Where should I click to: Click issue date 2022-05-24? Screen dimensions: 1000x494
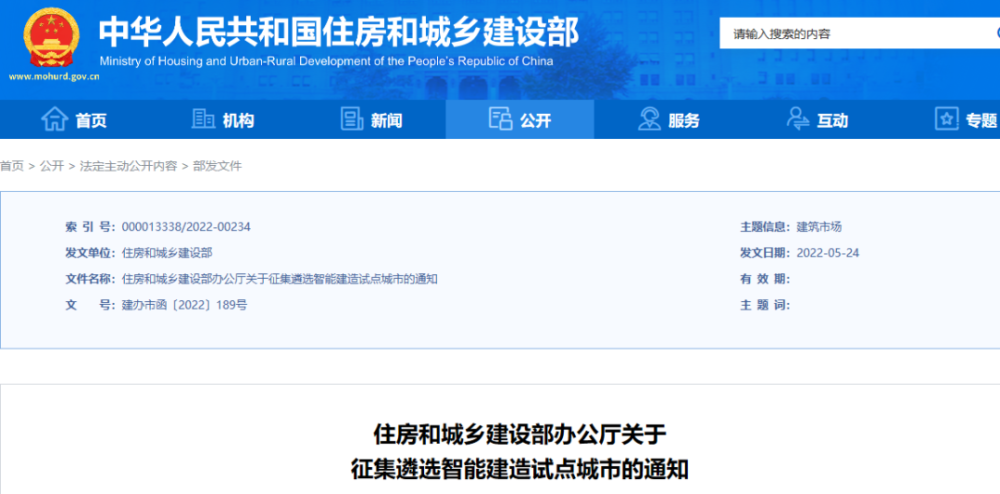tap(828, 253)
